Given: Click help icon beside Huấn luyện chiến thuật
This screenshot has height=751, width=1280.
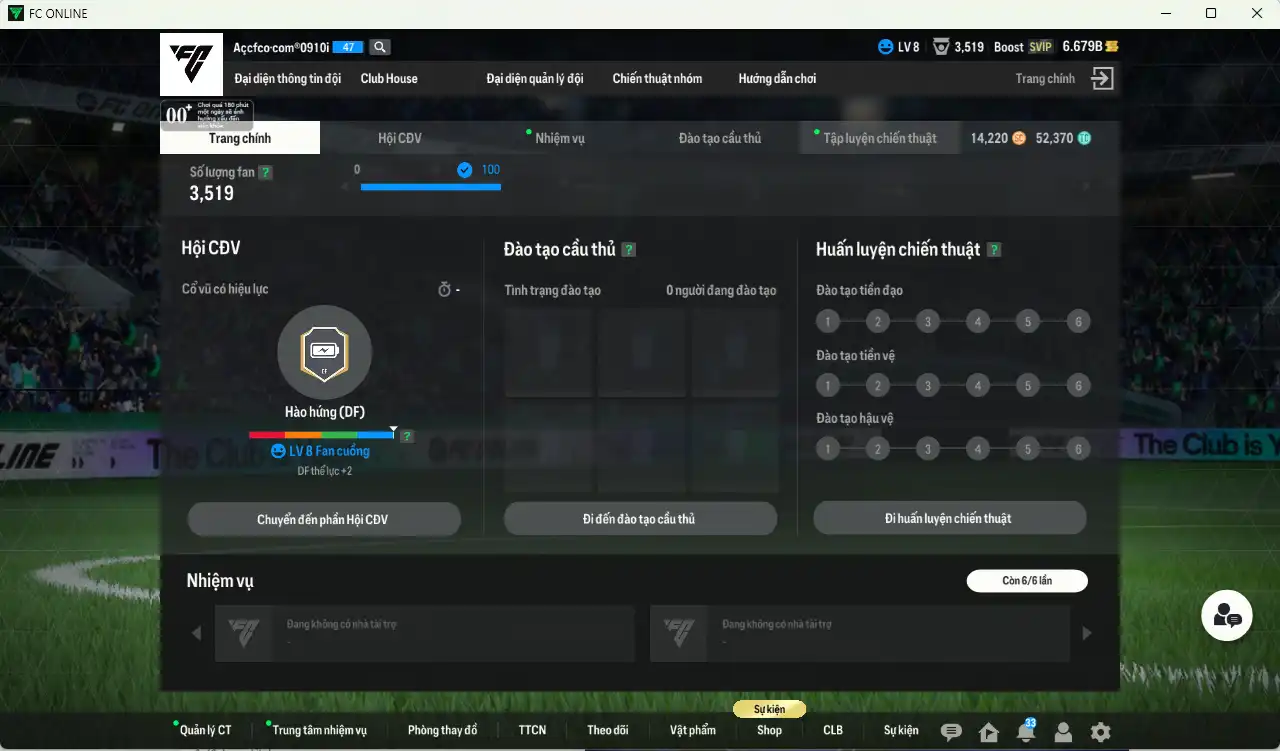Looking at the screenshot, I should tap(994, 250).
